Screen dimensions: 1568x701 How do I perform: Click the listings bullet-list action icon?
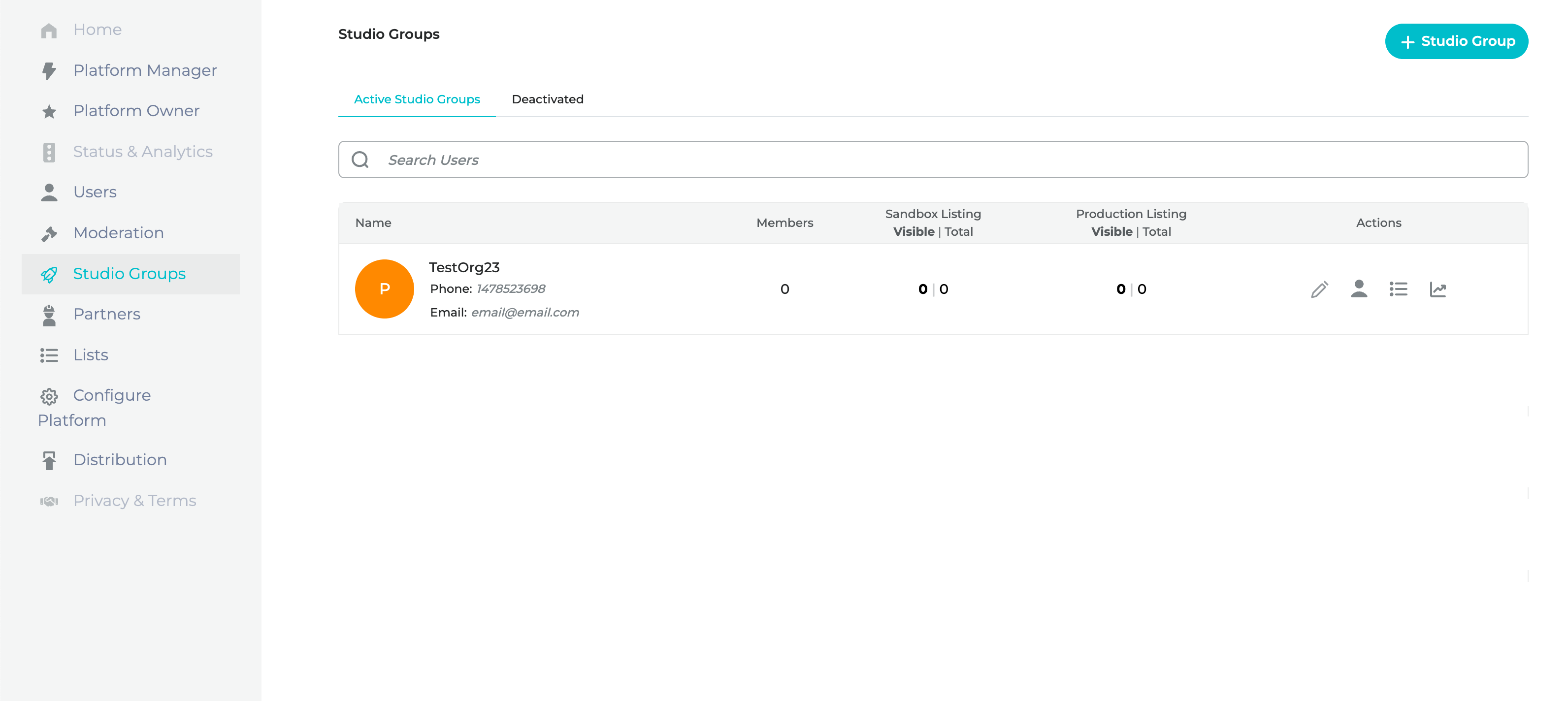(x=1398, y=289)
